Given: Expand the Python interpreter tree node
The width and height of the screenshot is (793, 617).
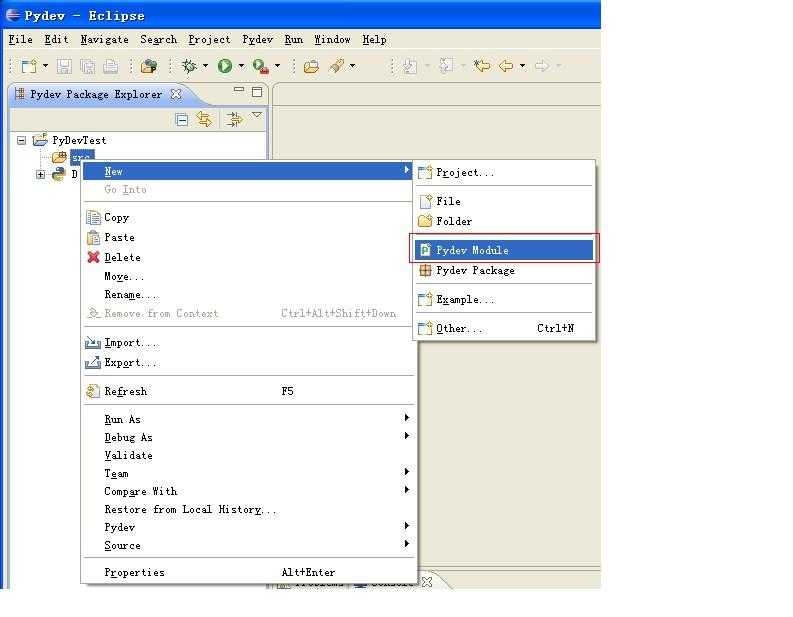Looking at the screenshot, I should pos(40,174).
